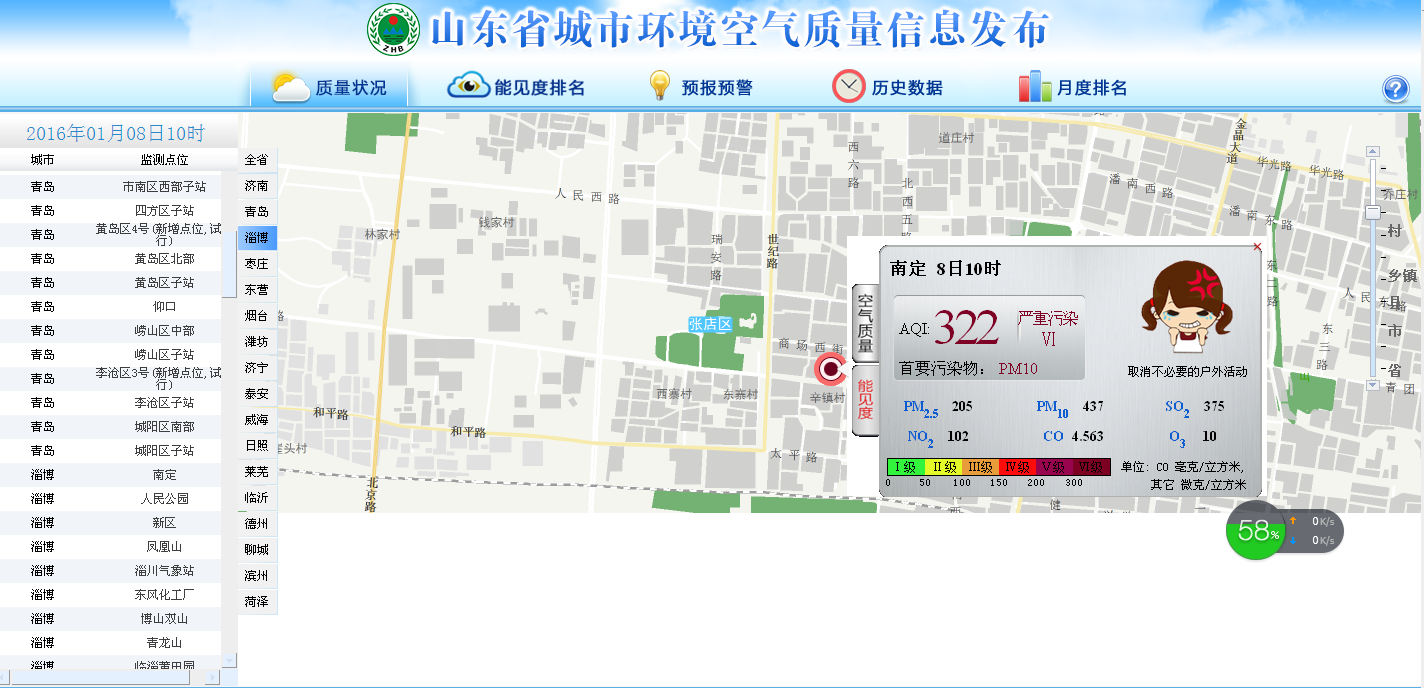
Task: Open the 质量状况 air quality status tab
Action: coord(330,88)
